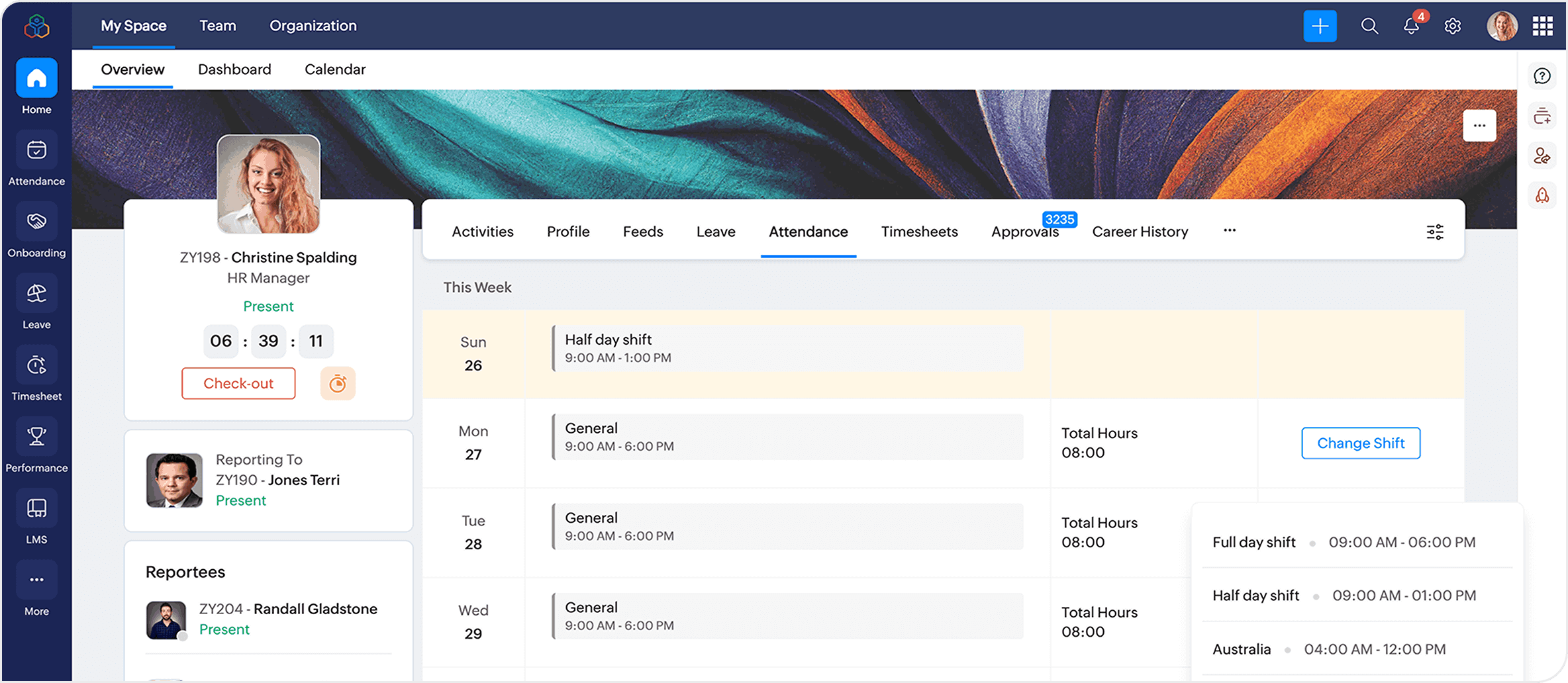Screen dimensions: 1568x683
Task: Open notifications bell with 4 badge
Action: [x=1411, y=26]
